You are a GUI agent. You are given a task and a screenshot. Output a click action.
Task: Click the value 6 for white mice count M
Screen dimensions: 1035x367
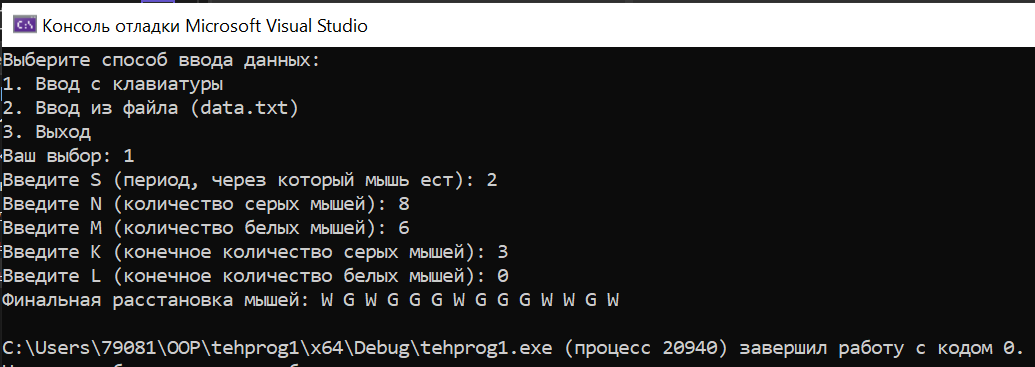[404, 228]
